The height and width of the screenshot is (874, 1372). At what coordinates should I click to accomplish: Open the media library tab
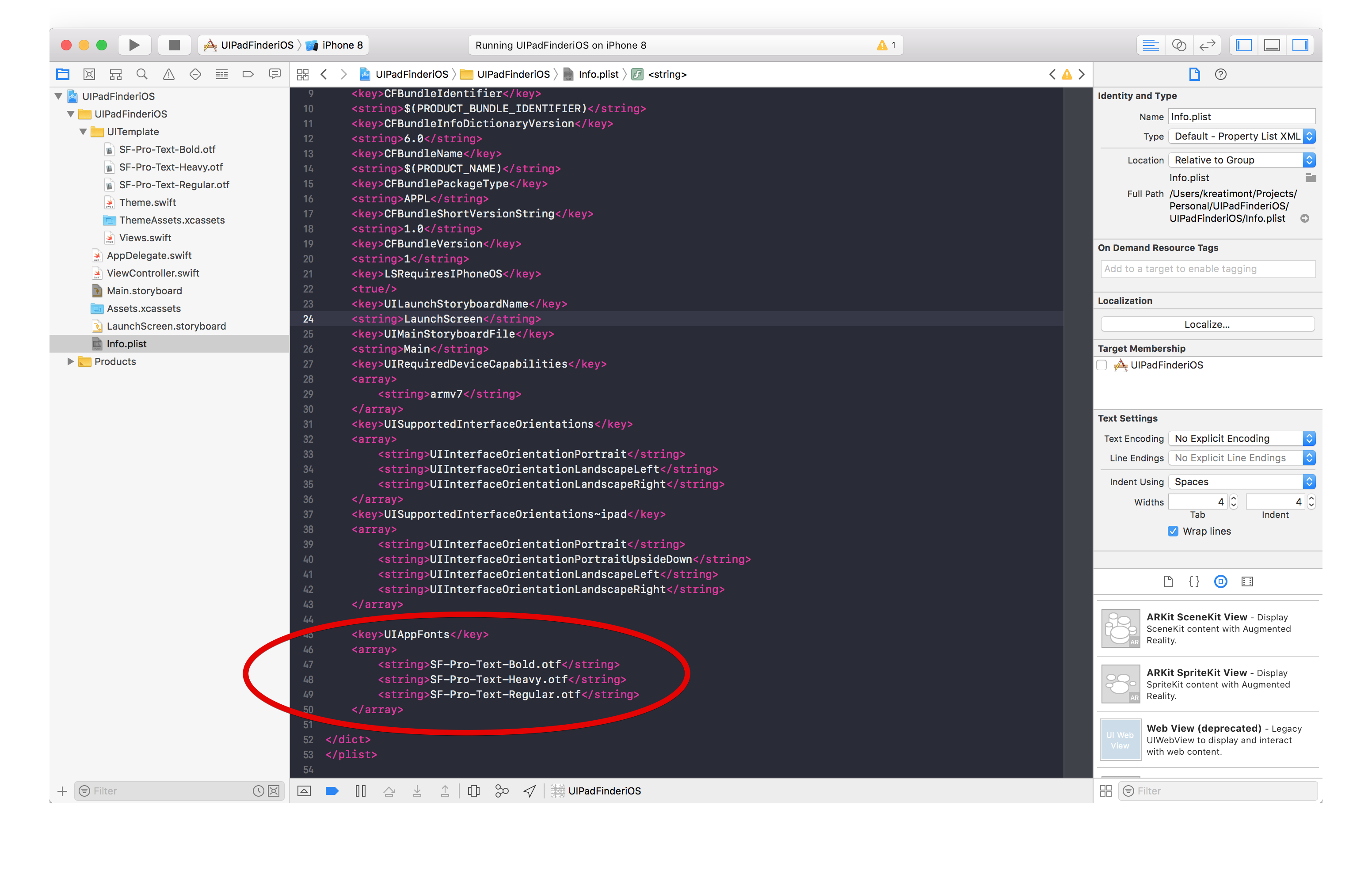[1247, 581]
